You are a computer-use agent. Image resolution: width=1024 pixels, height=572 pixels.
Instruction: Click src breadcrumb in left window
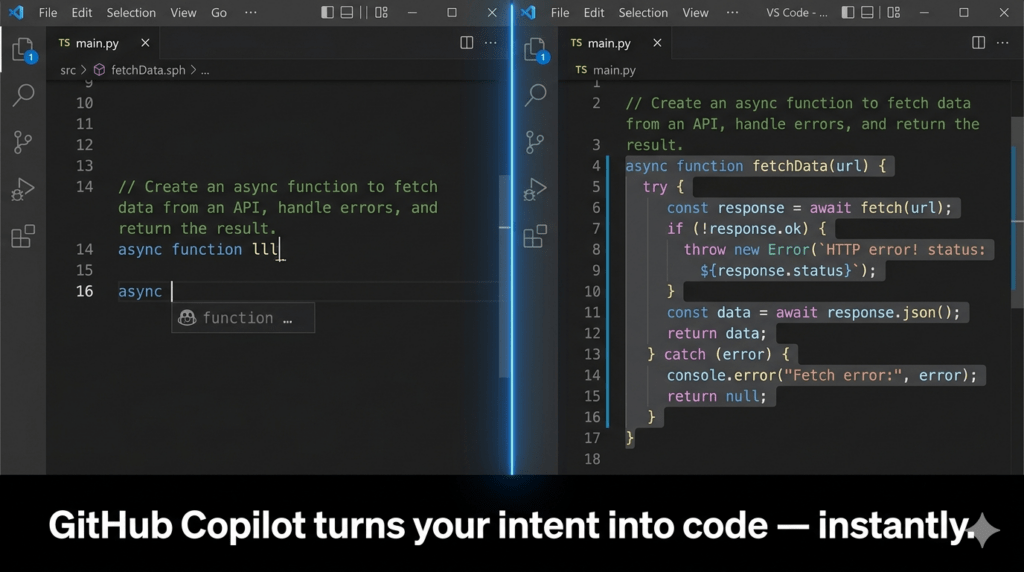click(68, 70)
